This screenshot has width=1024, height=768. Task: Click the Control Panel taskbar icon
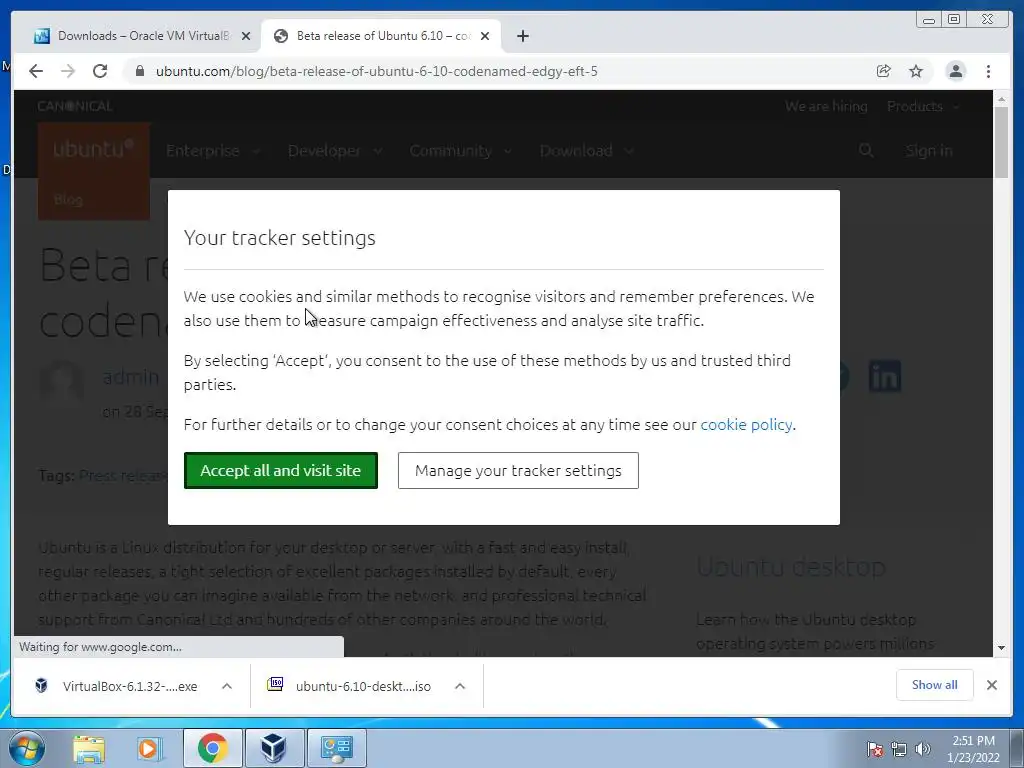336,748
